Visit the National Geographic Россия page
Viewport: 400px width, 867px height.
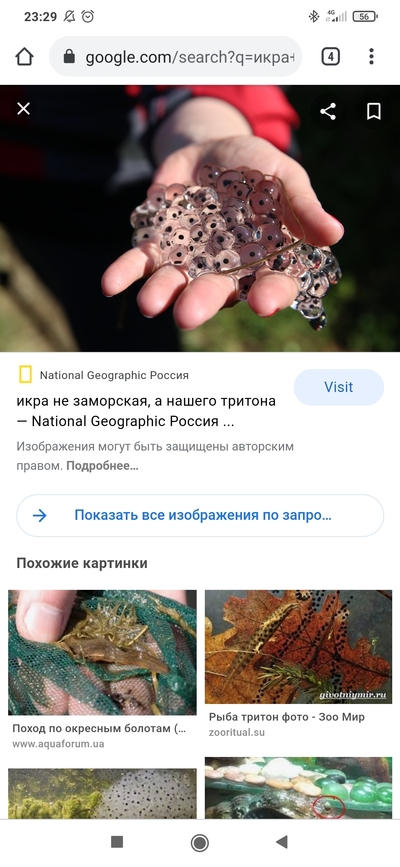[x=338, y=387]
